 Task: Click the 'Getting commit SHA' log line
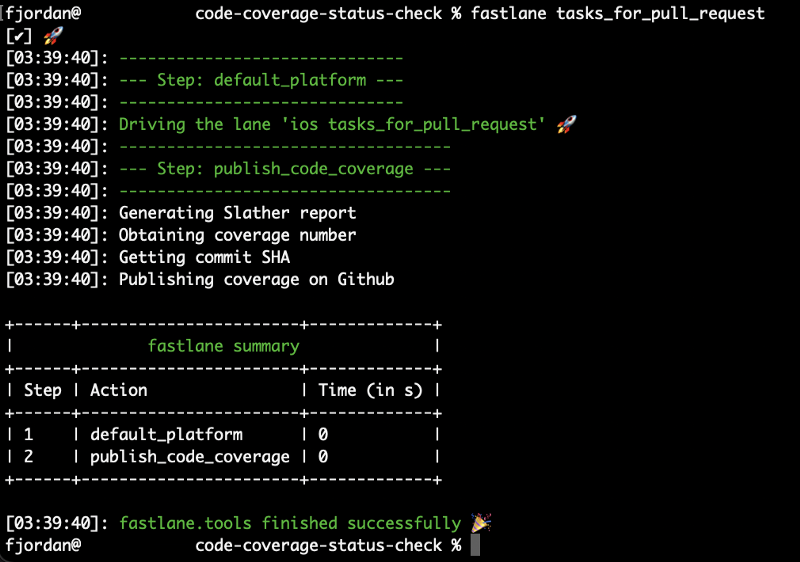204,257
